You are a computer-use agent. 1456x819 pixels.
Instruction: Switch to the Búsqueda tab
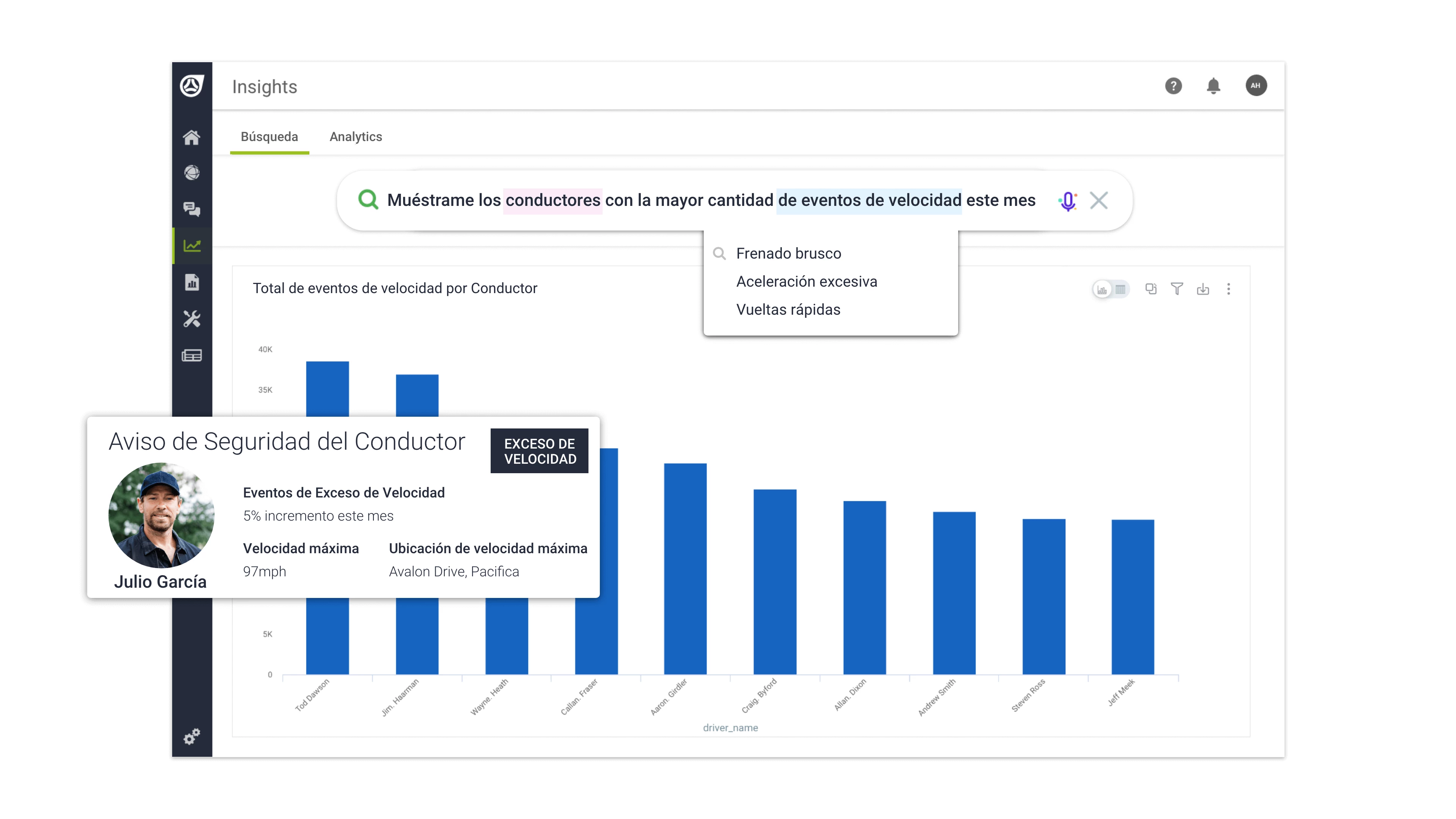269,136
